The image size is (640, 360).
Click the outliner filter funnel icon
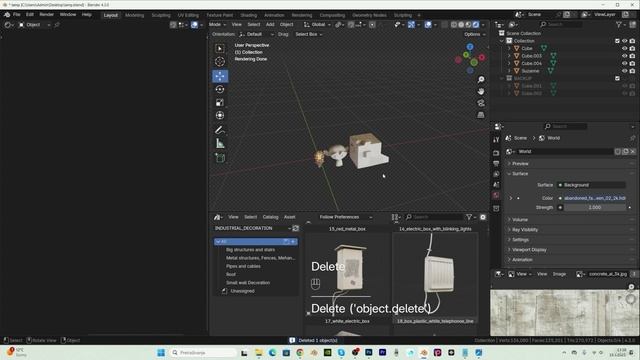(619, 25)
